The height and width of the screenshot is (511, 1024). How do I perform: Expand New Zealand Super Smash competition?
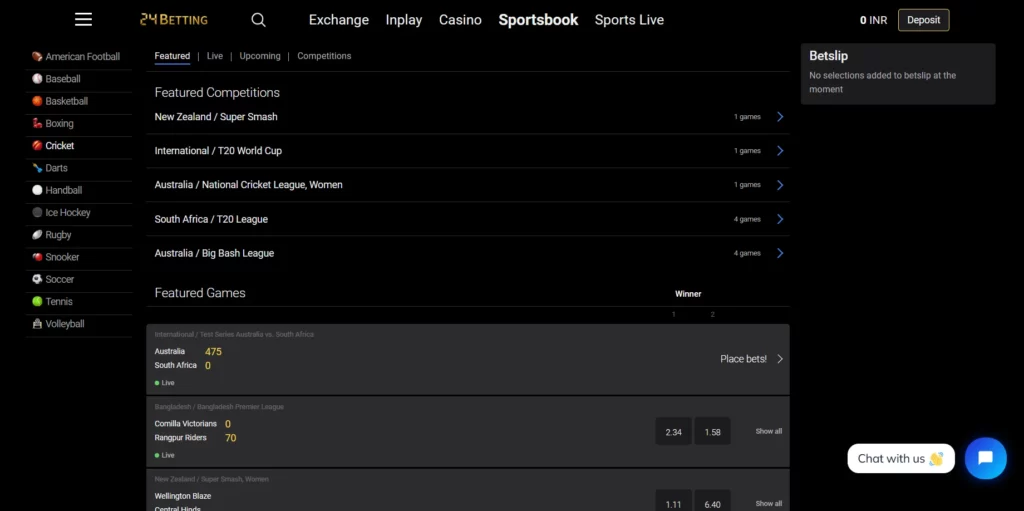[780, 117]
